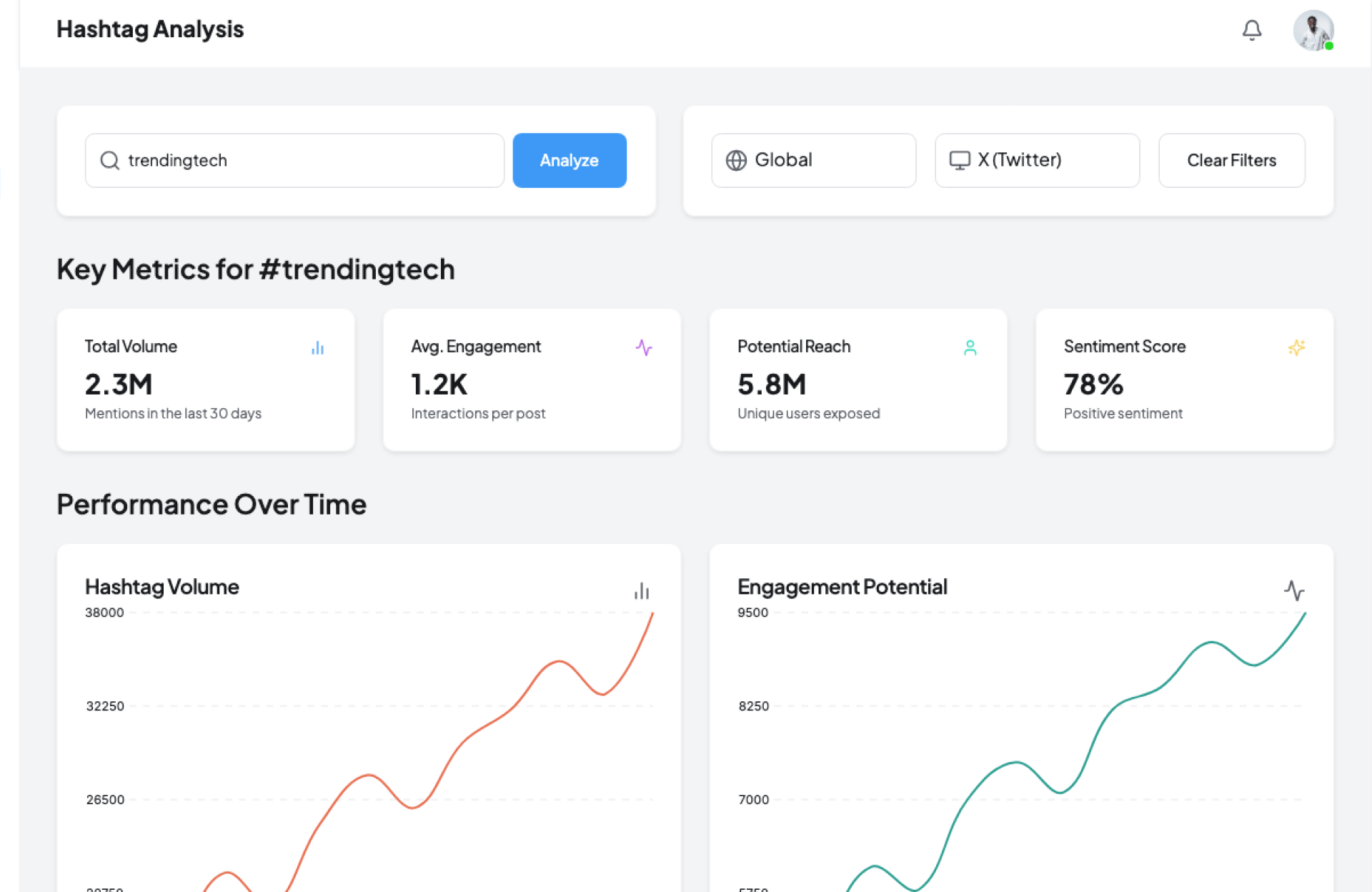Click the user profile avatar
This screenshot has height=892, width=1372.
click(1313, 30)
